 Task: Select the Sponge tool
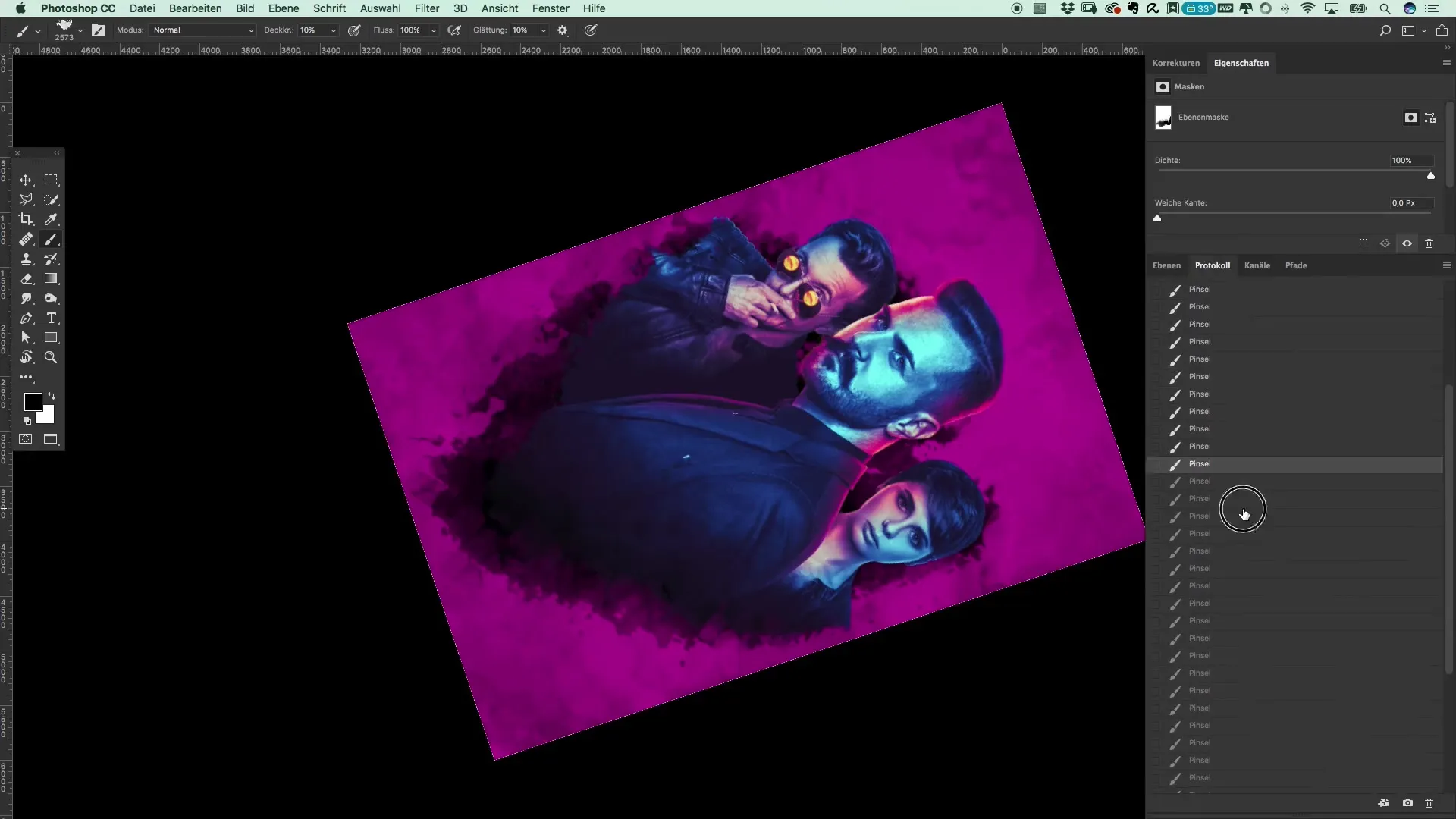point(51,298)
